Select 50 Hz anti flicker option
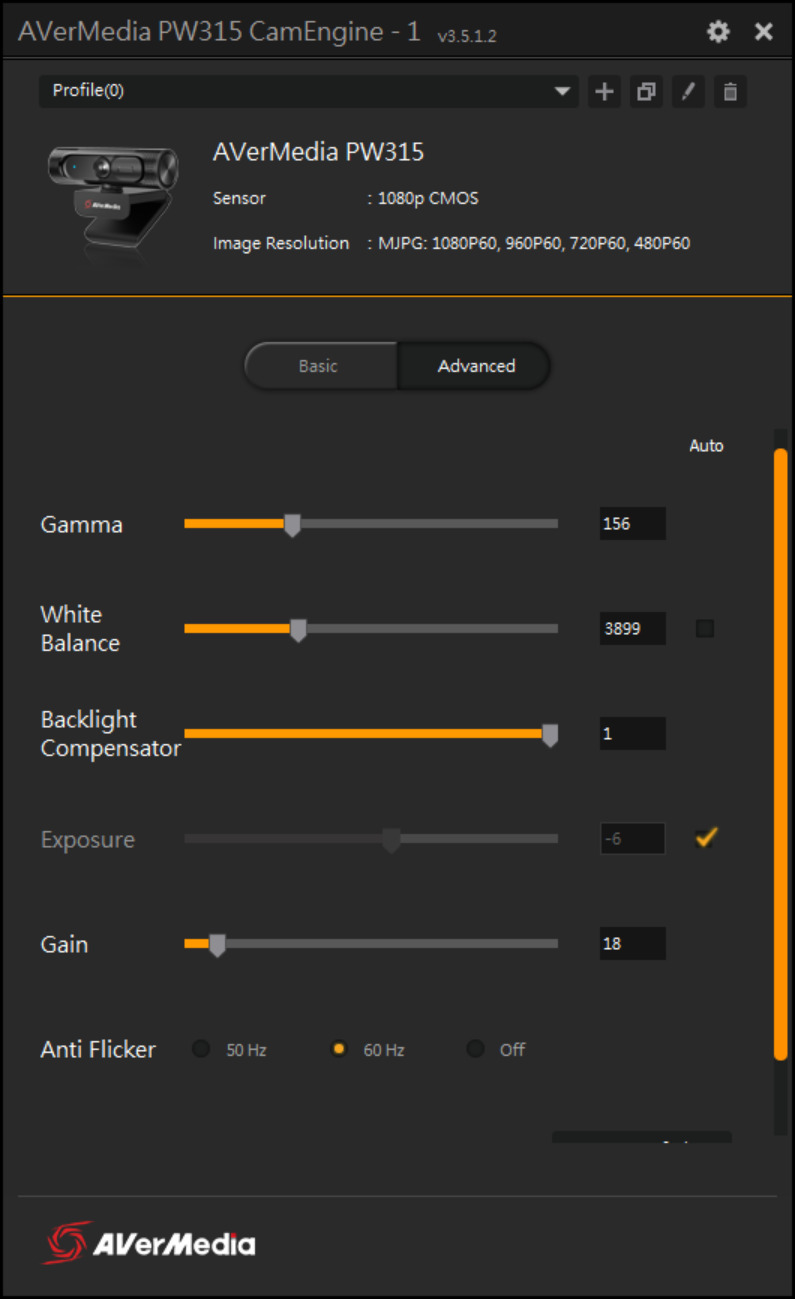The height and width of the screenshot is (1299, 795). pos(202,1049)
